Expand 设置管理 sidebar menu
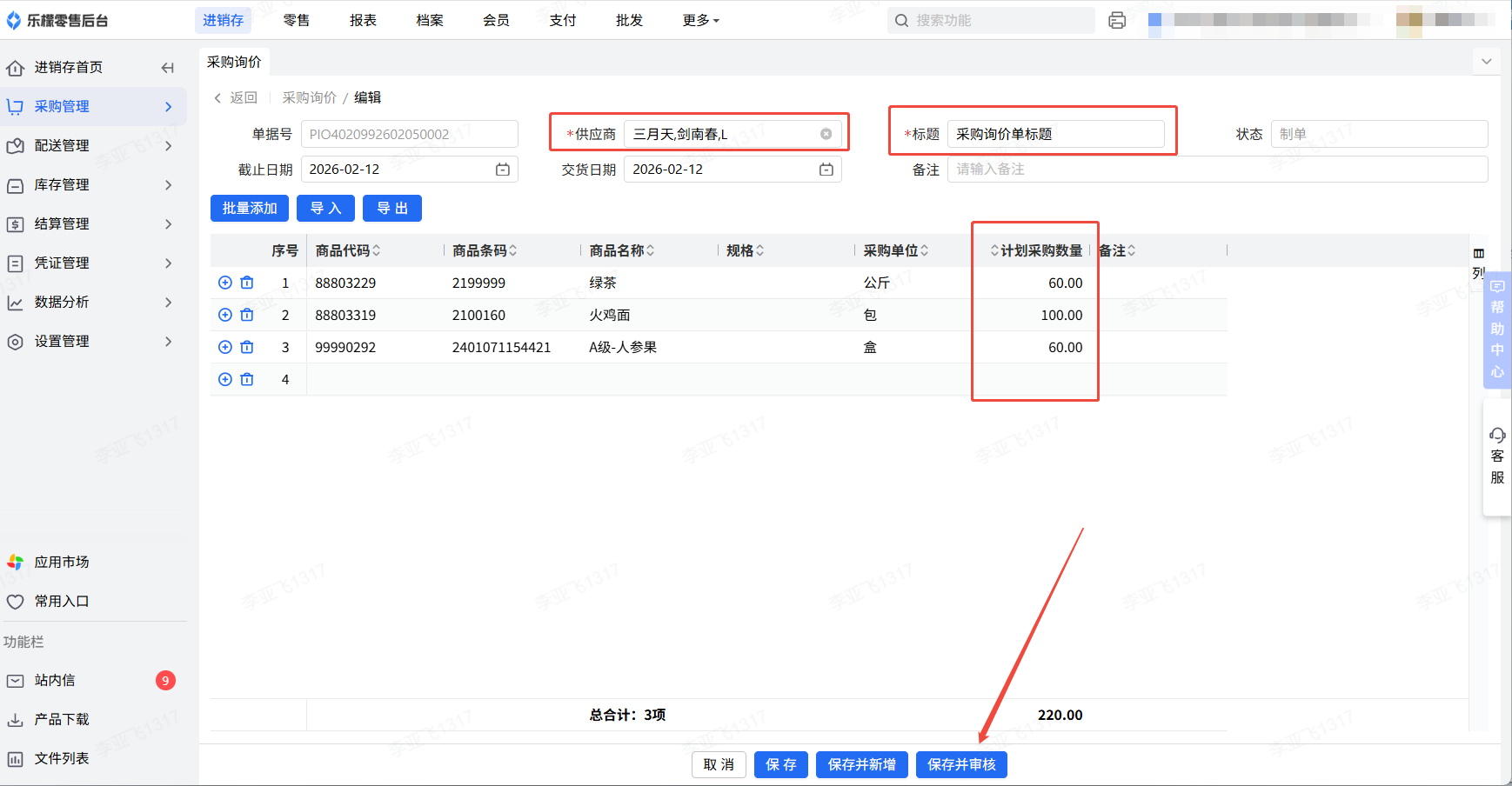Image resolution: width=1512 pixels, height=786 pixels. [93, 342]
